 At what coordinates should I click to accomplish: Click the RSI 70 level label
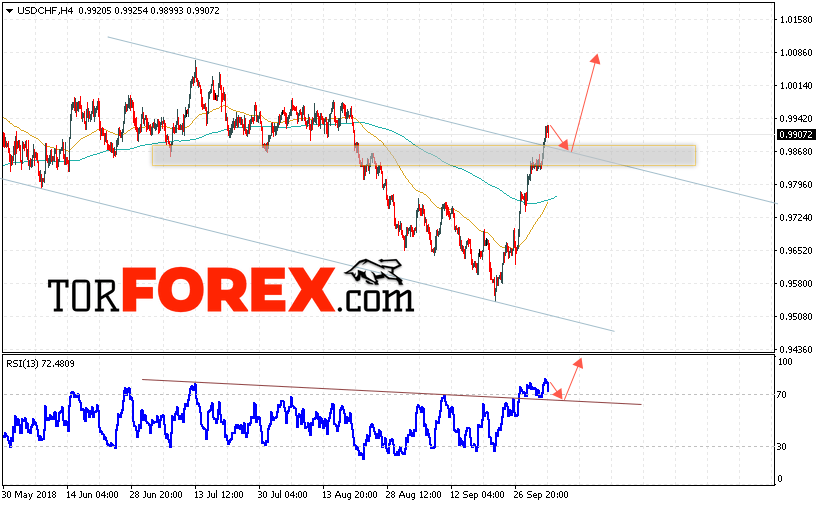(781, 394)
